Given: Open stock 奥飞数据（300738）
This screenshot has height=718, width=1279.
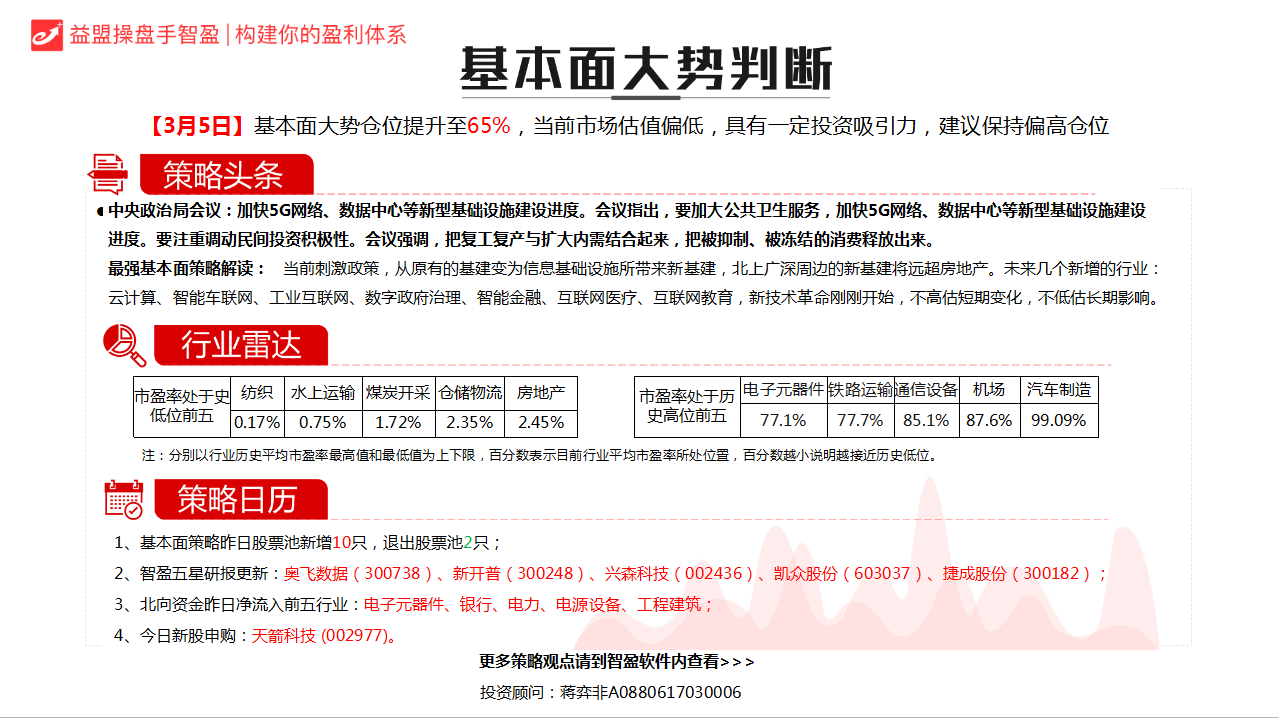Looking at the screenshot, I should 360,573.
